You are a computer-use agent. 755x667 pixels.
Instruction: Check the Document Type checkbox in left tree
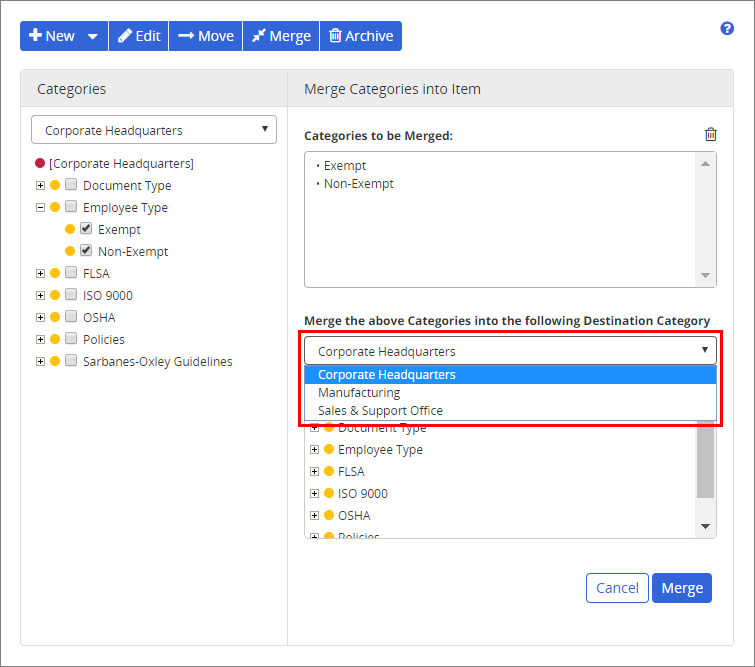point(71,185)
